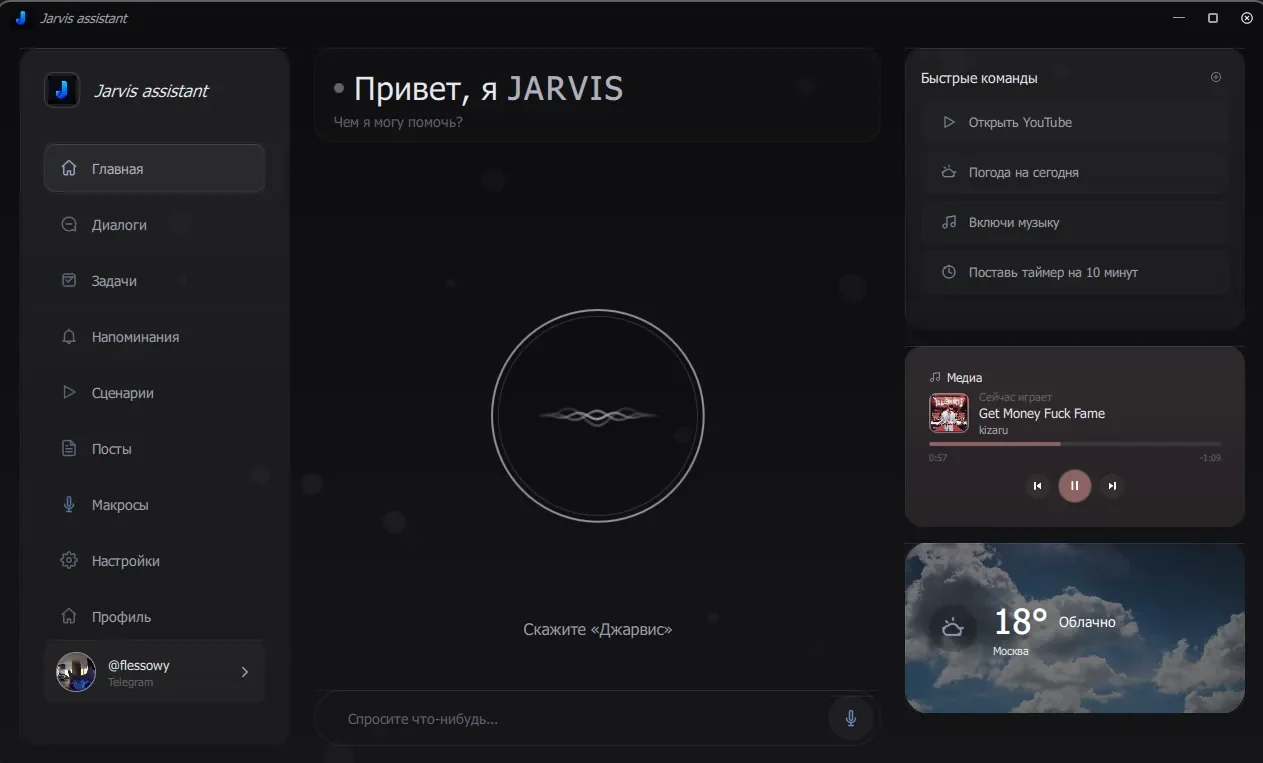This screenshot has height=763, width=1263.
Task: Pause the playing track
Action: point(1075,486)
